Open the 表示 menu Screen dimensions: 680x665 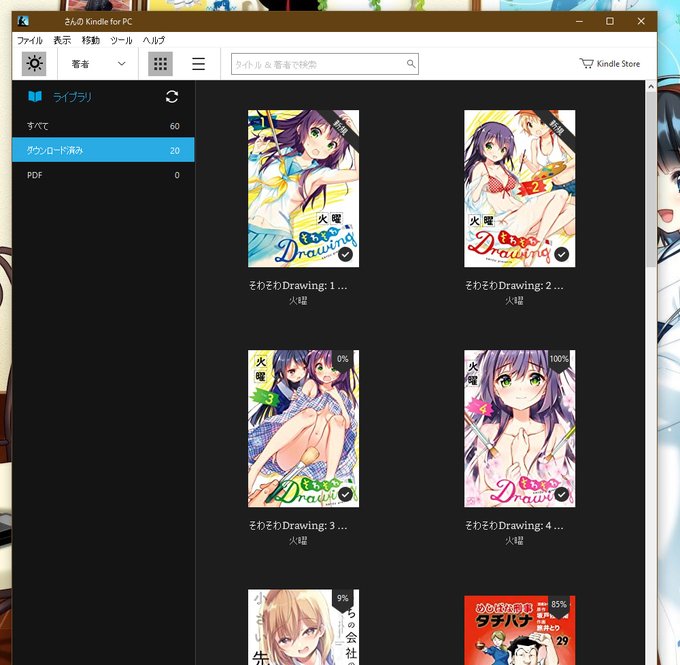pyautogui.click(x=62, y=40)
